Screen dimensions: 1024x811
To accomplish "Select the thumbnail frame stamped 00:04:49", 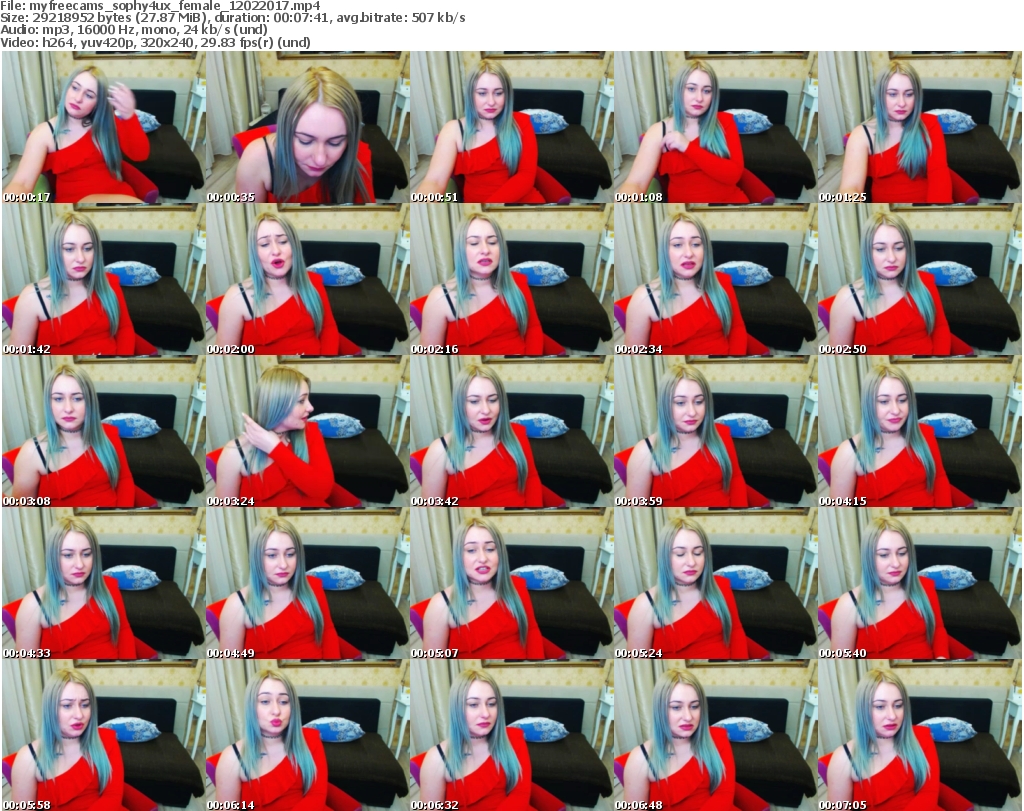I will pyautogui.click(x=308, y=584).
